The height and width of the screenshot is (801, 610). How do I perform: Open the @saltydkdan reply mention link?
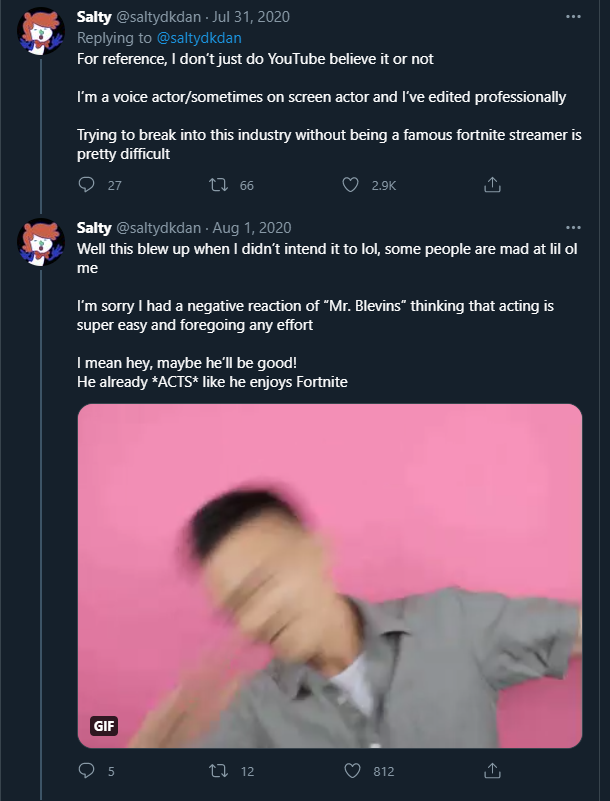point(199,38)
